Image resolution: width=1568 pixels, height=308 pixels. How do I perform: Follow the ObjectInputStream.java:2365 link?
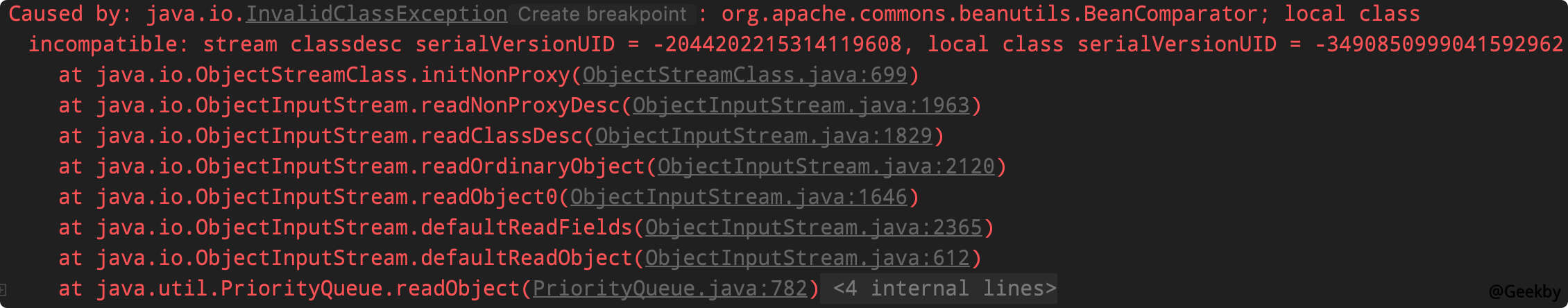point(813,228)
